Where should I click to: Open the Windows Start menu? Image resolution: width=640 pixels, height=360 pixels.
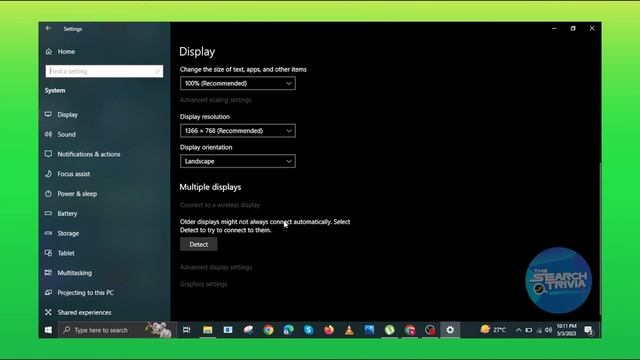(48, 330)
